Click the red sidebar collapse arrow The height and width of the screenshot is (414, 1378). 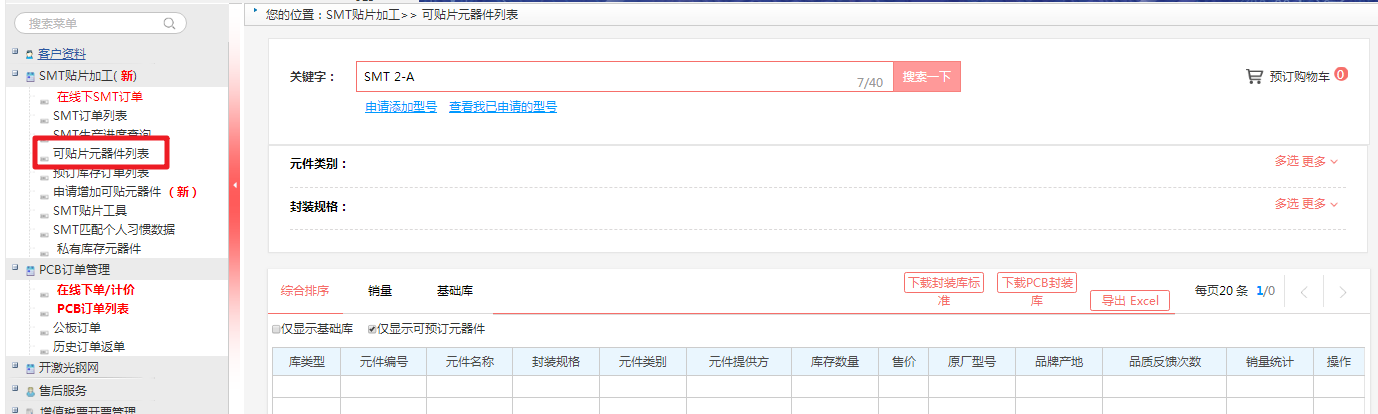(x=234, y=185)
